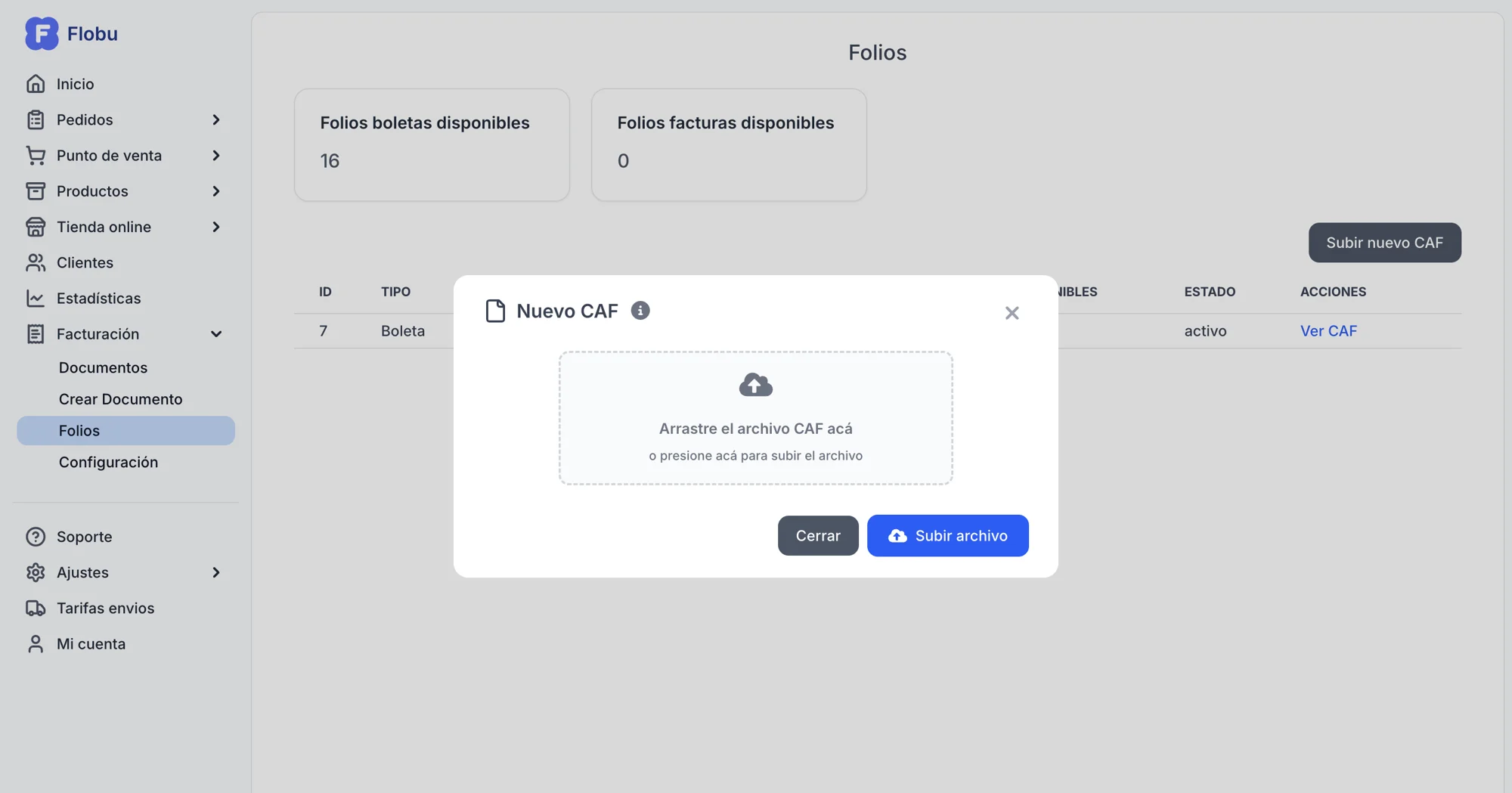Collapse the Facturación section chevron
This screenshot has height=793, width=1512.
(216, 334)
